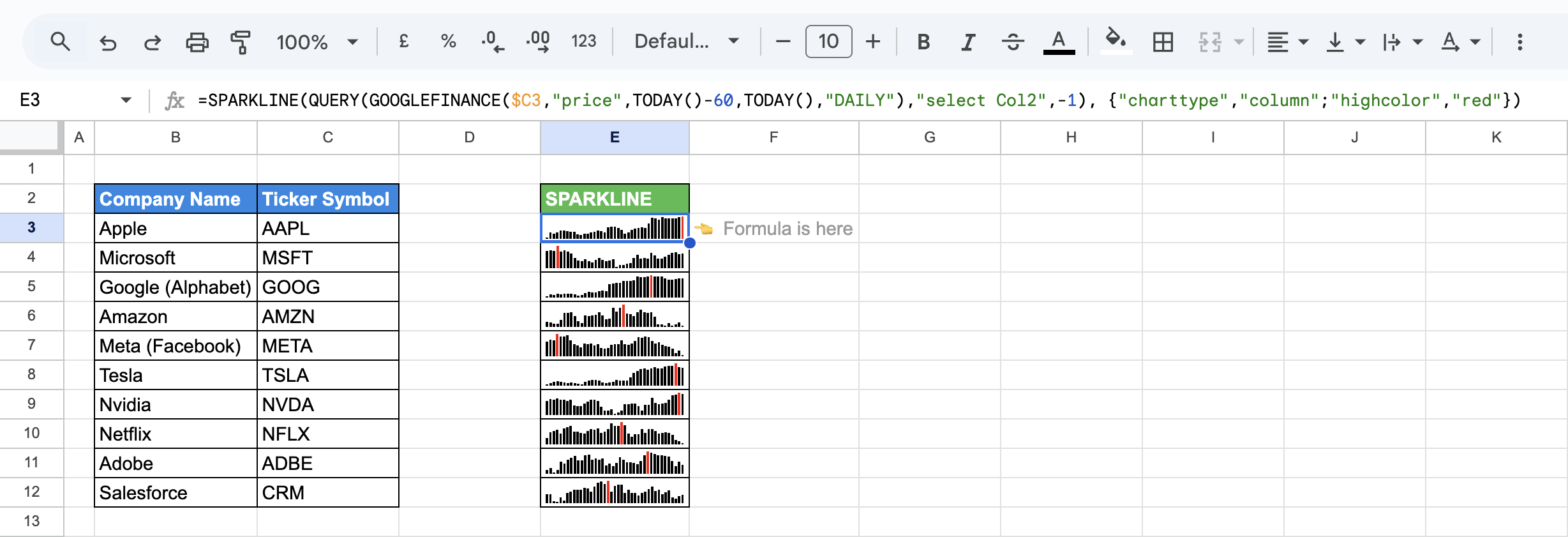Increase decimal places

[x=538, y=42]
